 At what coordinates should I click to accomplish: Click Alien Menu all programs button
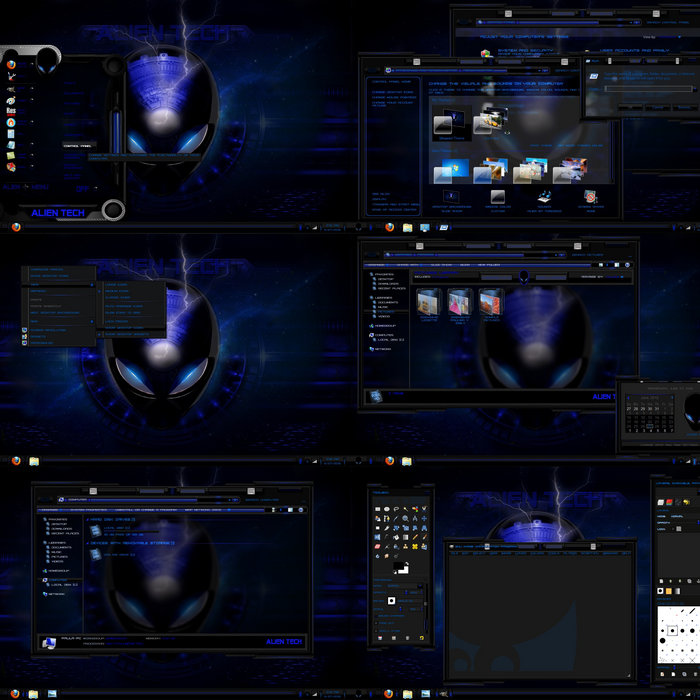[25, 187]
